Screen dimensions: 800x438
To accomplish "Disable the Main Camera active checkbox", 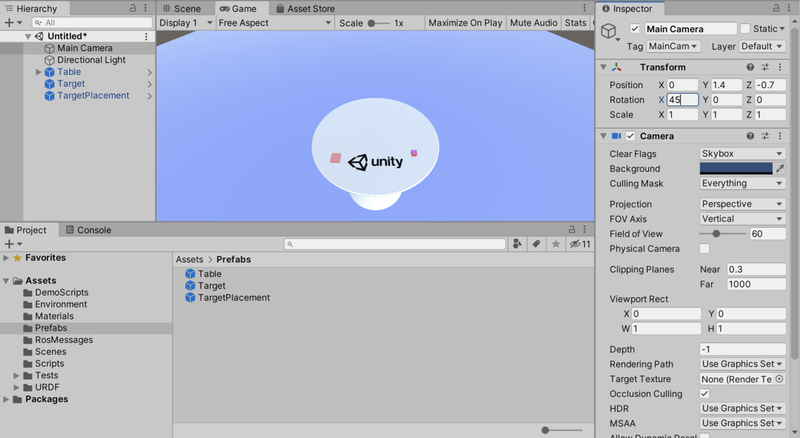I will click(635, 29).
